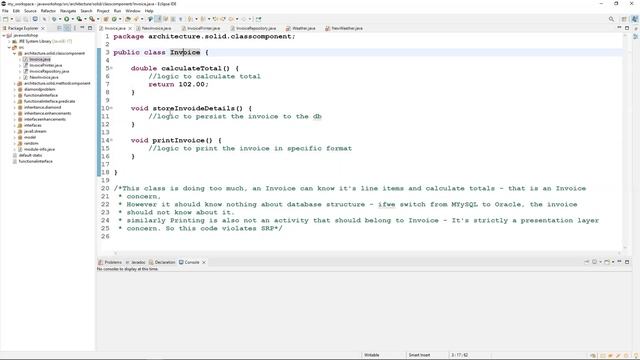This screenshot has height=360, width=640.
Task: Open the New wizard dropdown arrow
Action: coord(11,19)
